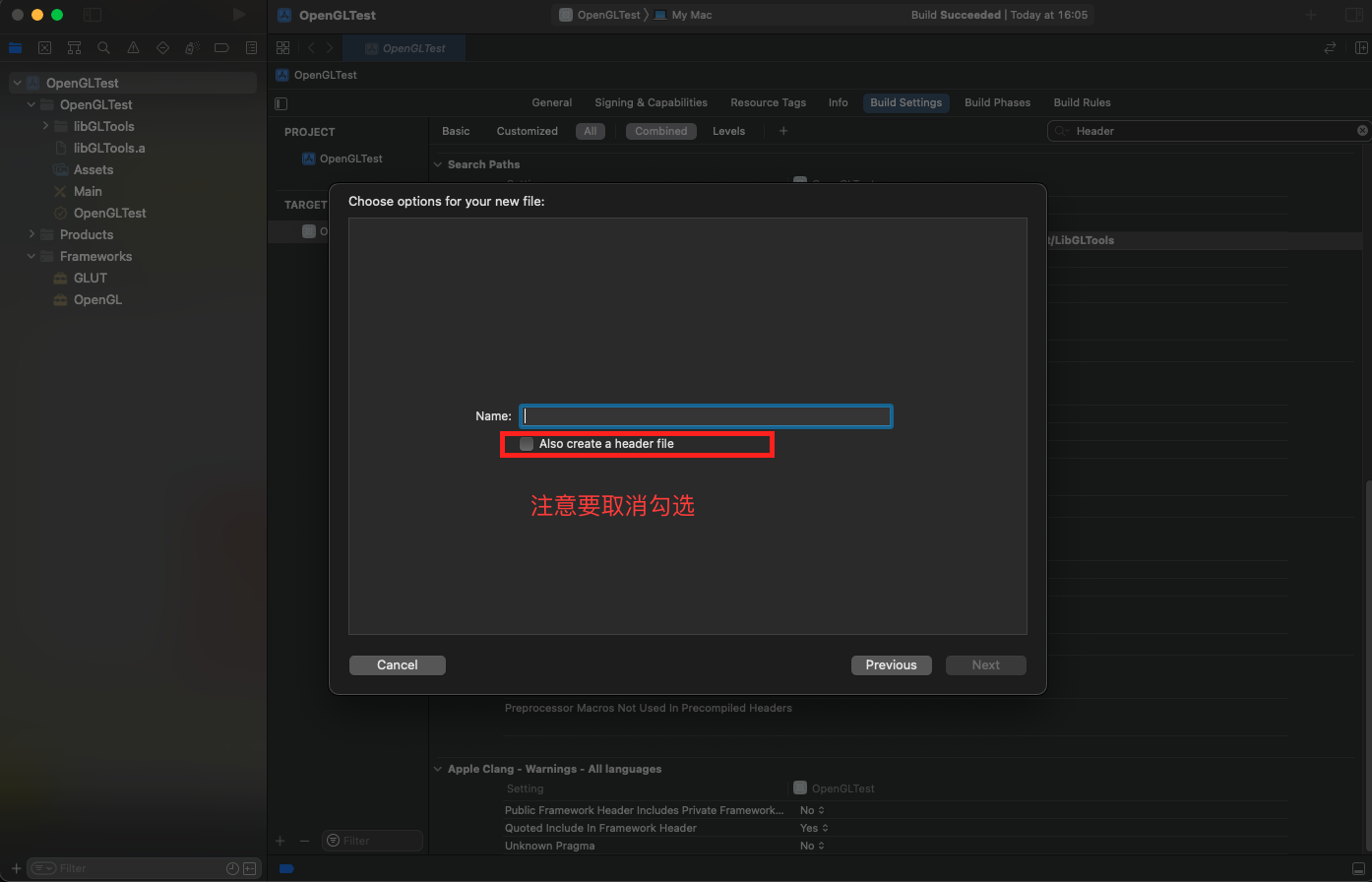Change Unknown Pragma value dropdown
The image size is (1372, 882).
click(812, 846)
